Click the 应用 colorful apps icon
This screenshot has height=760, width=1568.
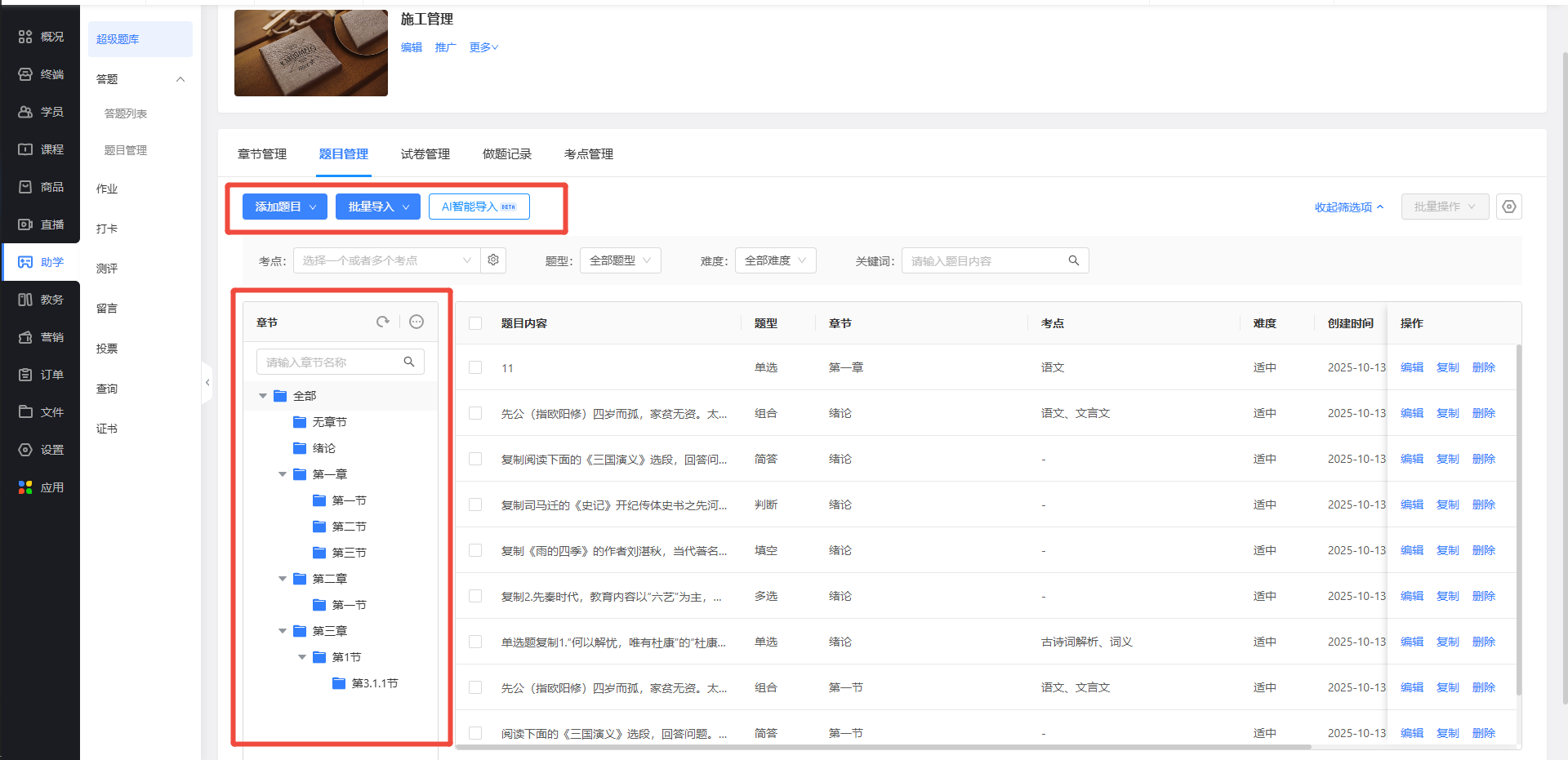click(x=25, y=487)
